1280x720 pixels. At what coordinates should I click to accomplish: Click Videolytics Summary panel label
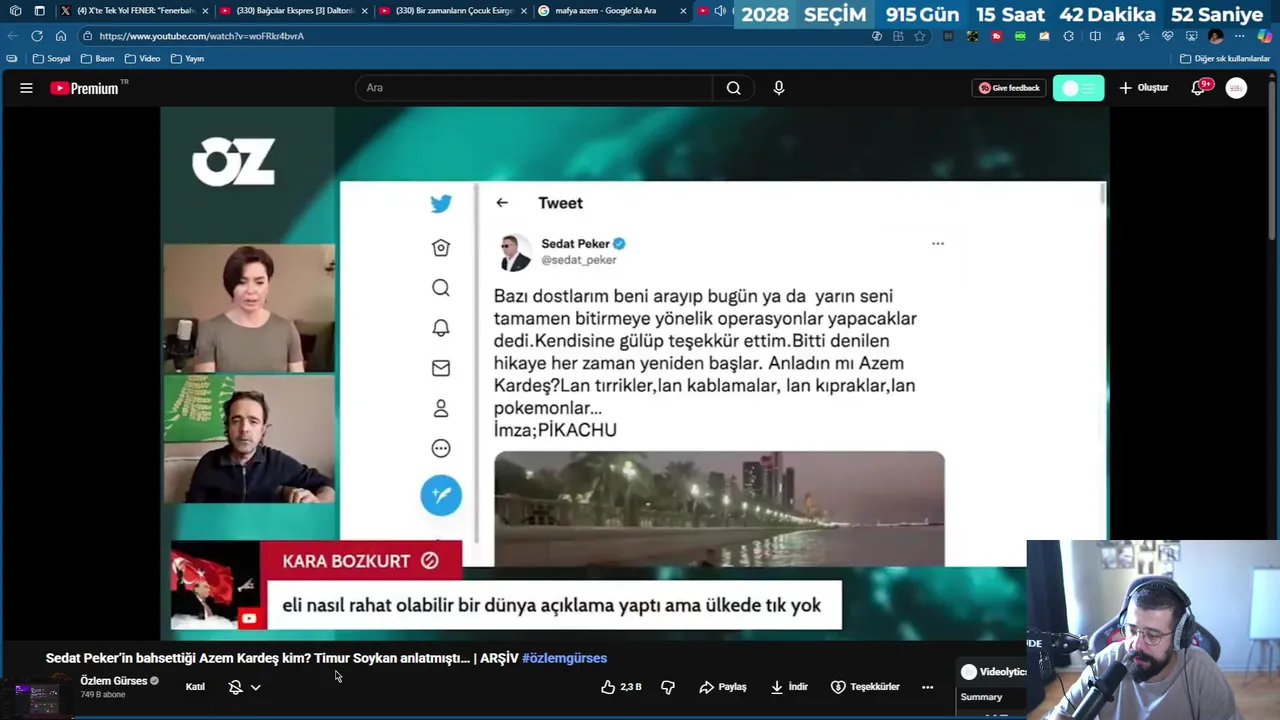[x=981, y=697]
